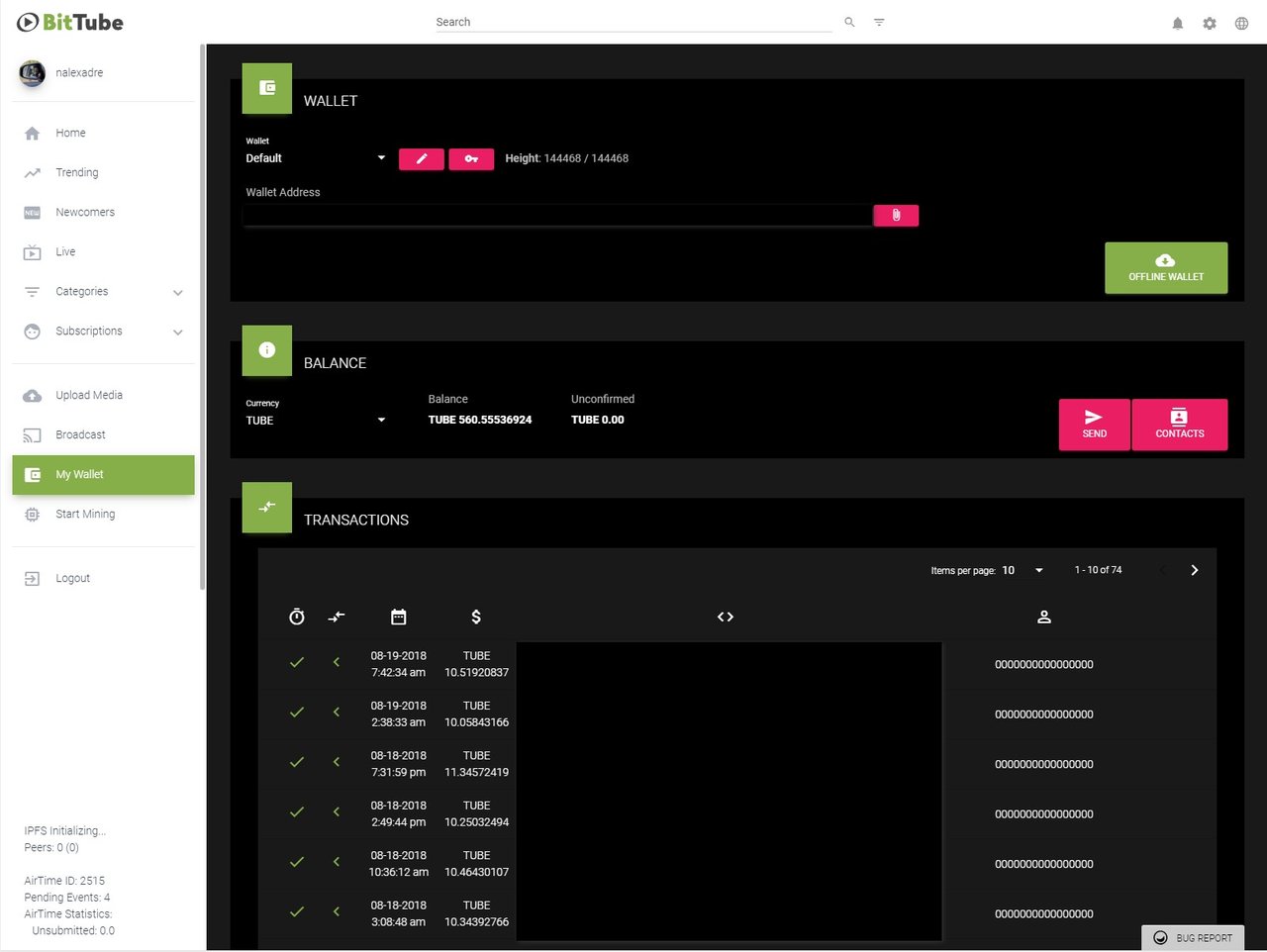Click in the Search field
The height and width of the screenshot is (952, 1267).
(x=633, y=22)
